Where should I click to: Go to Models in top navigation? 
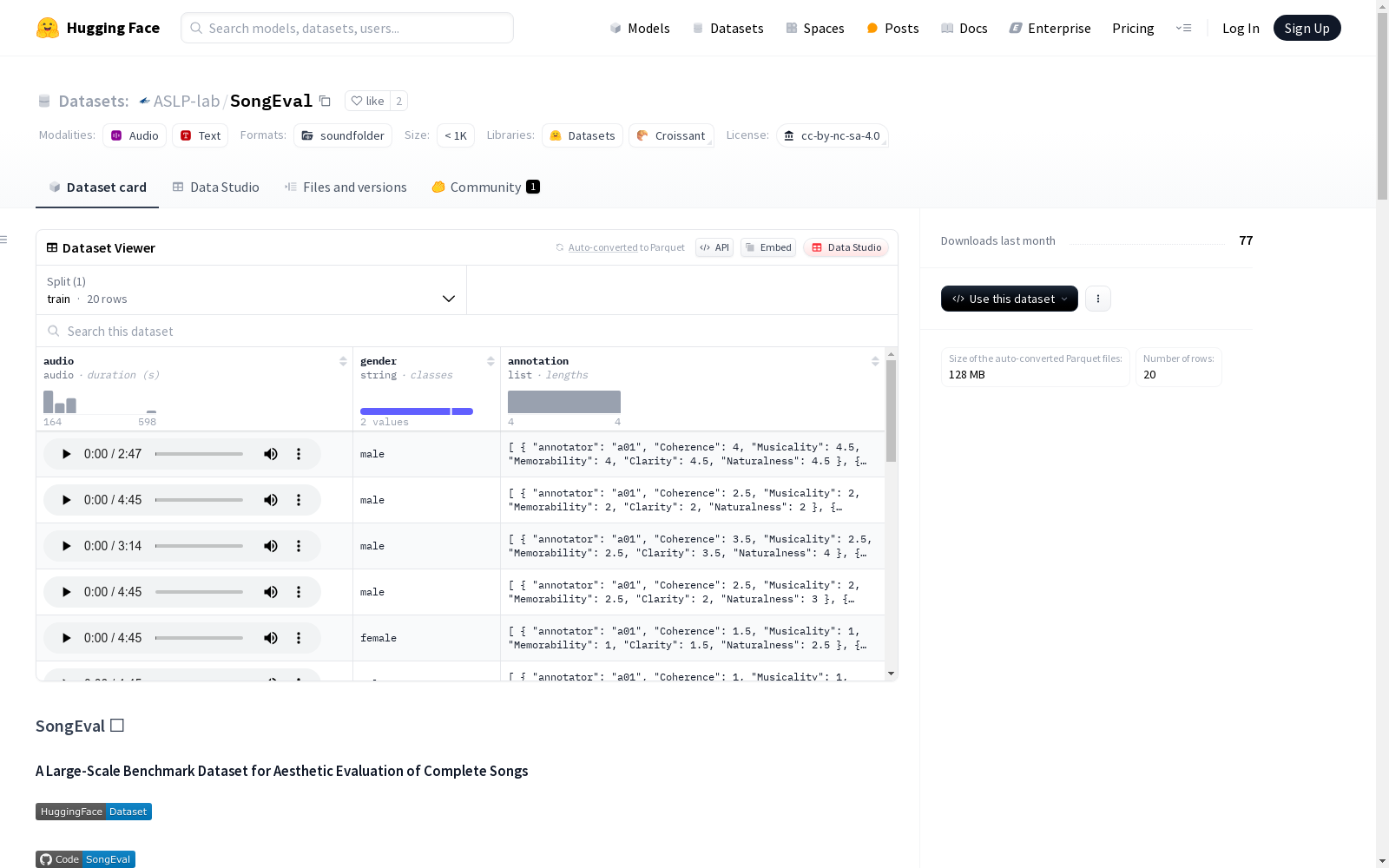(x=640, y=28)
